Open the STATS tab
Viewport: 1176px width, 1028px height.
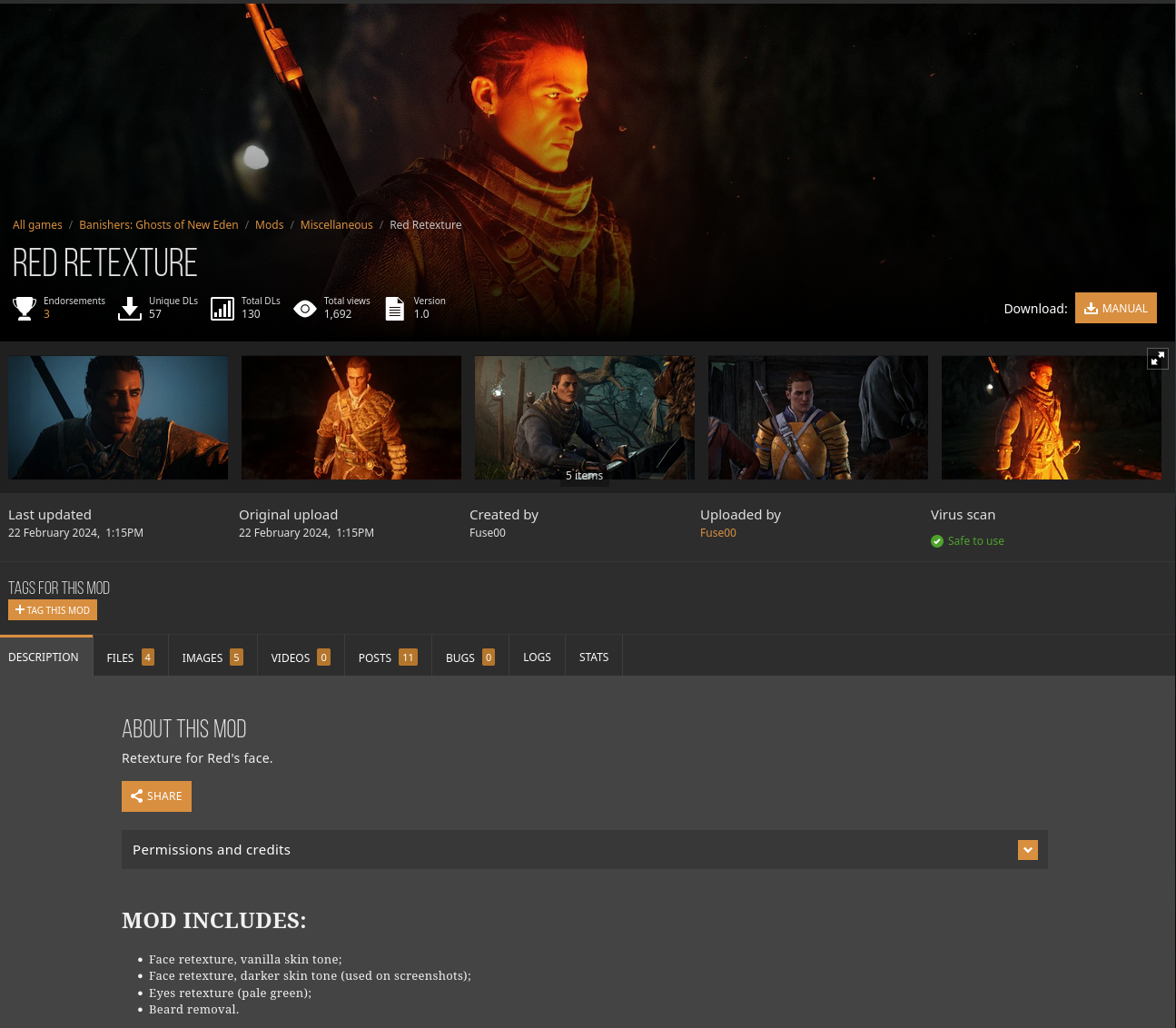pos(594,657)
